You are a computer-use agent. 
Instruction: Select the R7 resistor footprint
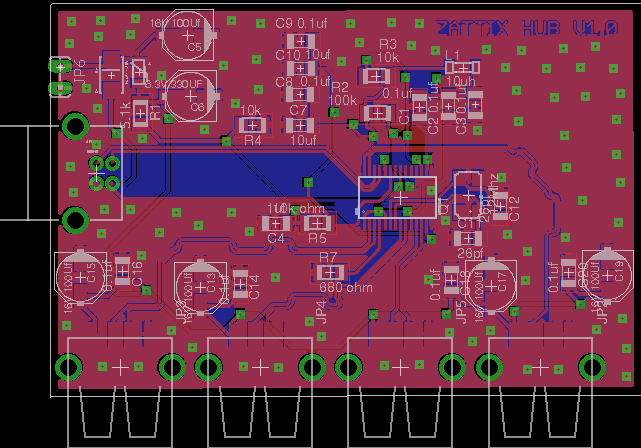coord(330,272)
